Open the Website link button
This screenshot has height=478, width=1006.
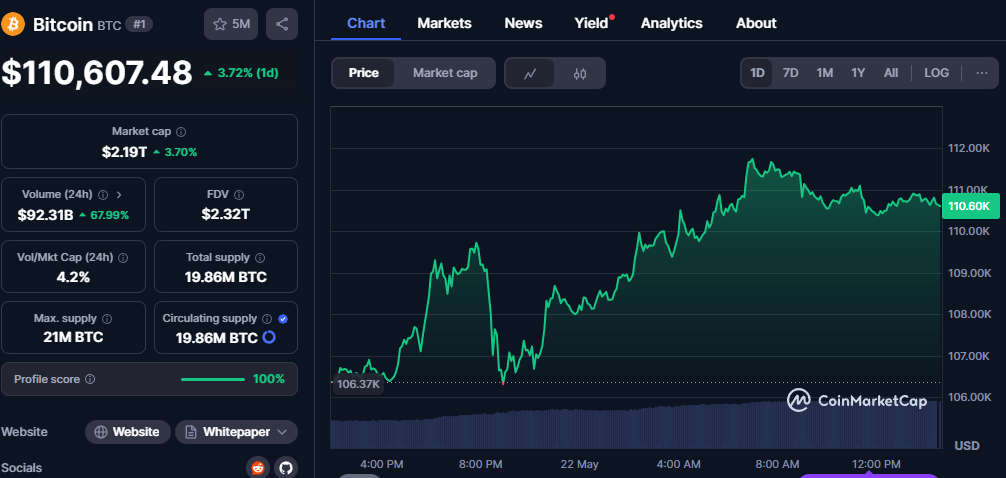tap(128, 432)
